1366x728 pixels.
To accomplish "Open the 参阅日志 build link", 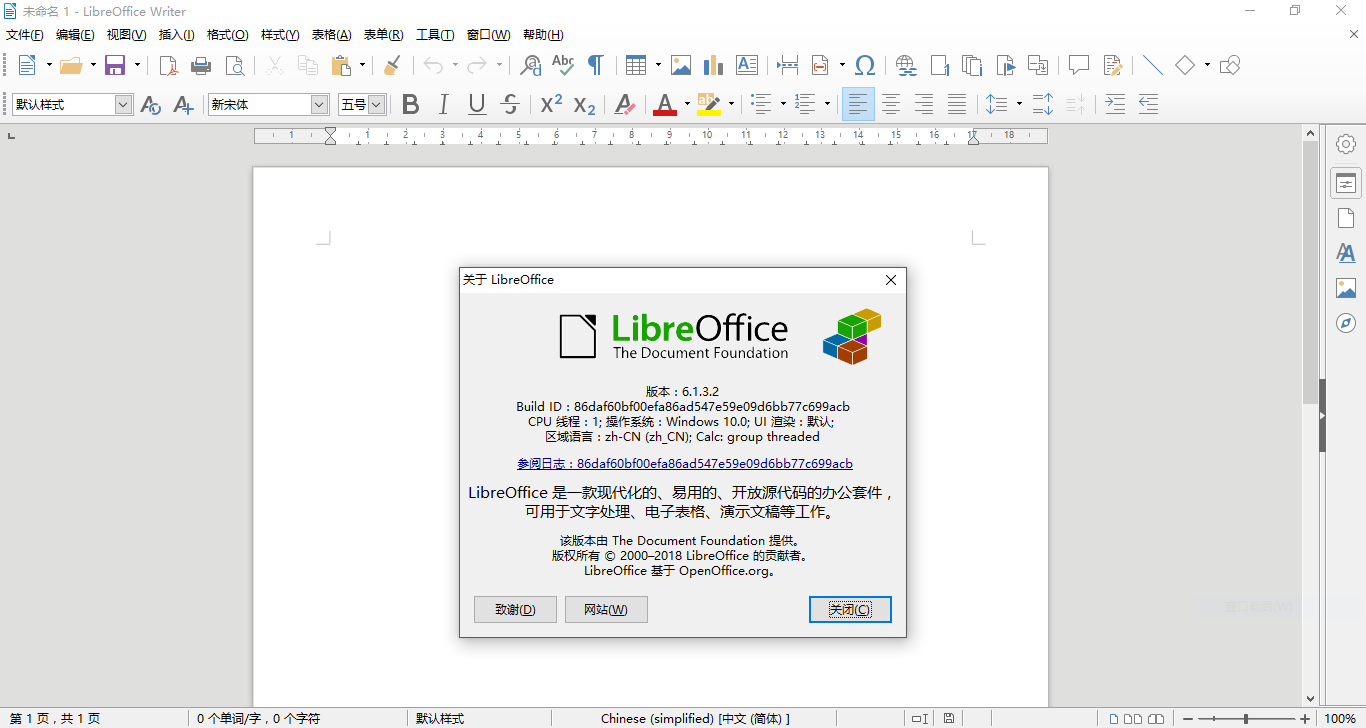I will [684, 464].
